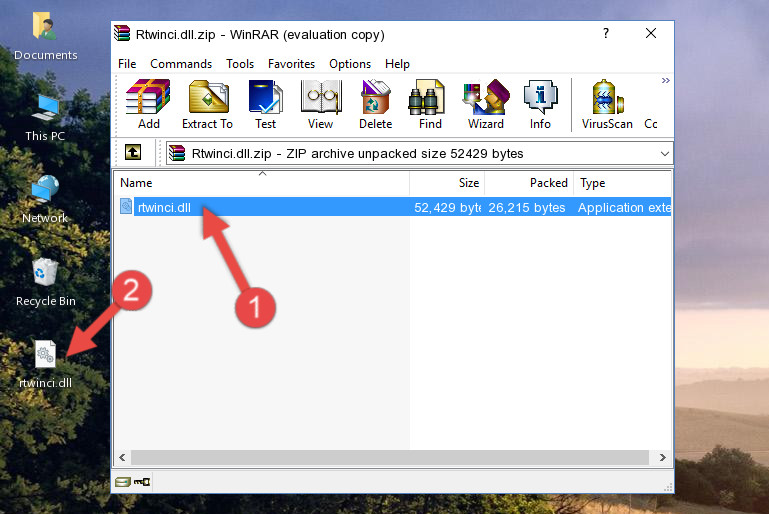
Task: Run the Test archive tool
Action: click(x=265, y=104)
